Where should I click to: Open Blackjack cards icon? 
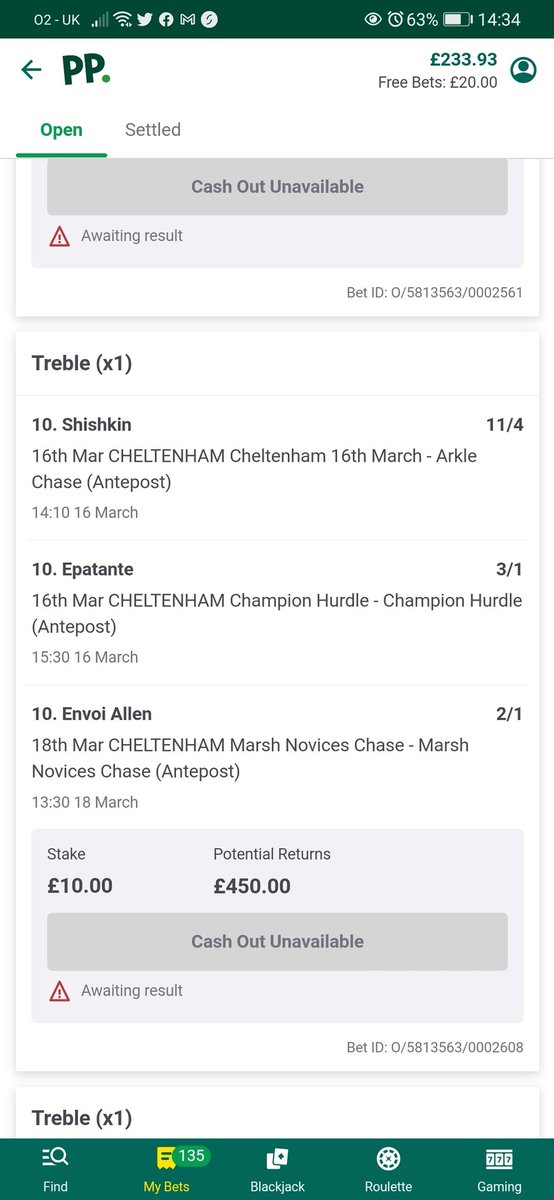(x=277, y=1169)
